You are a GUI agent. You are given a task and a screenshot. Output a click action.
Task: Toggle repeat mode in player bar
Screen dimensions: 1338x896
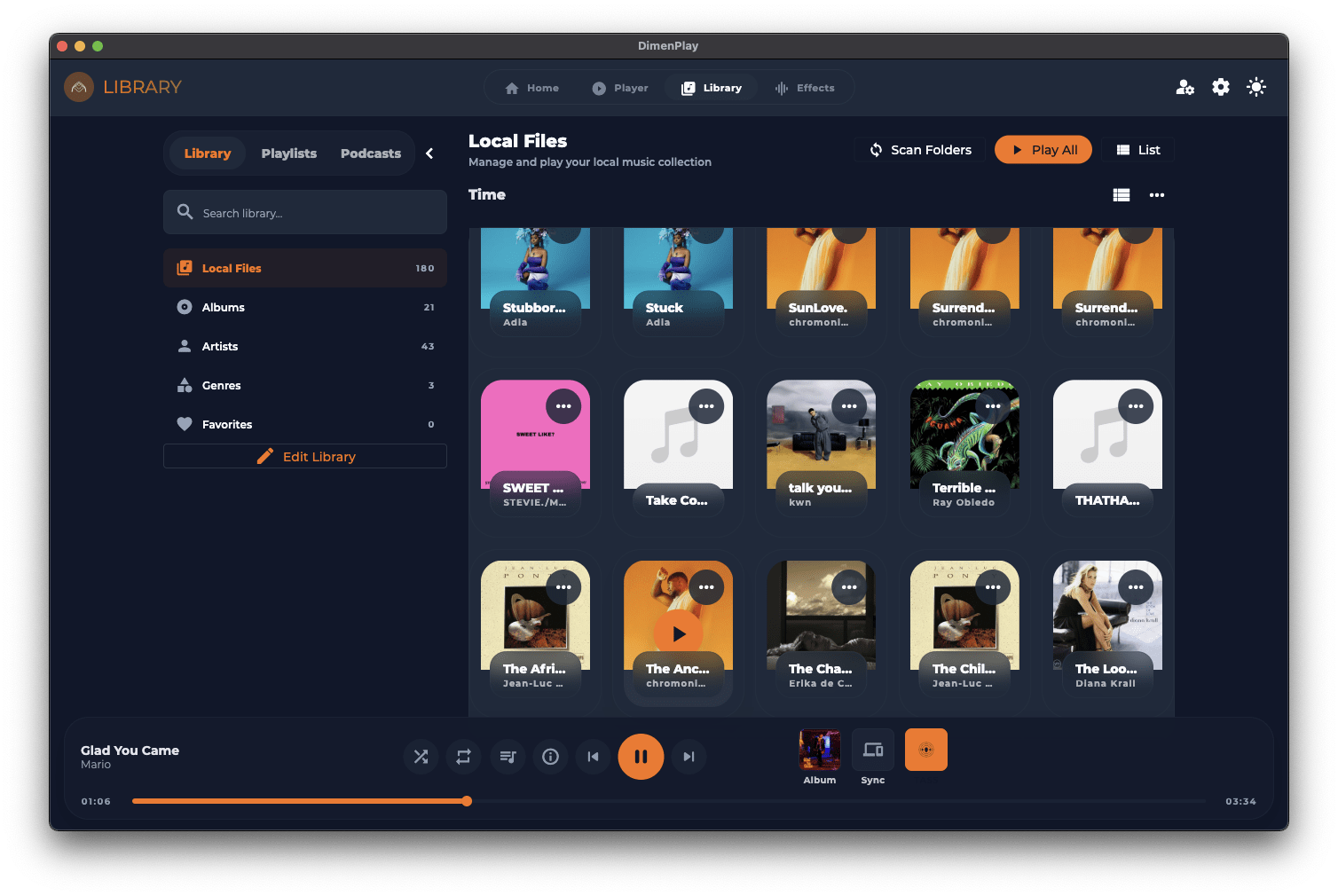(463, 757)
